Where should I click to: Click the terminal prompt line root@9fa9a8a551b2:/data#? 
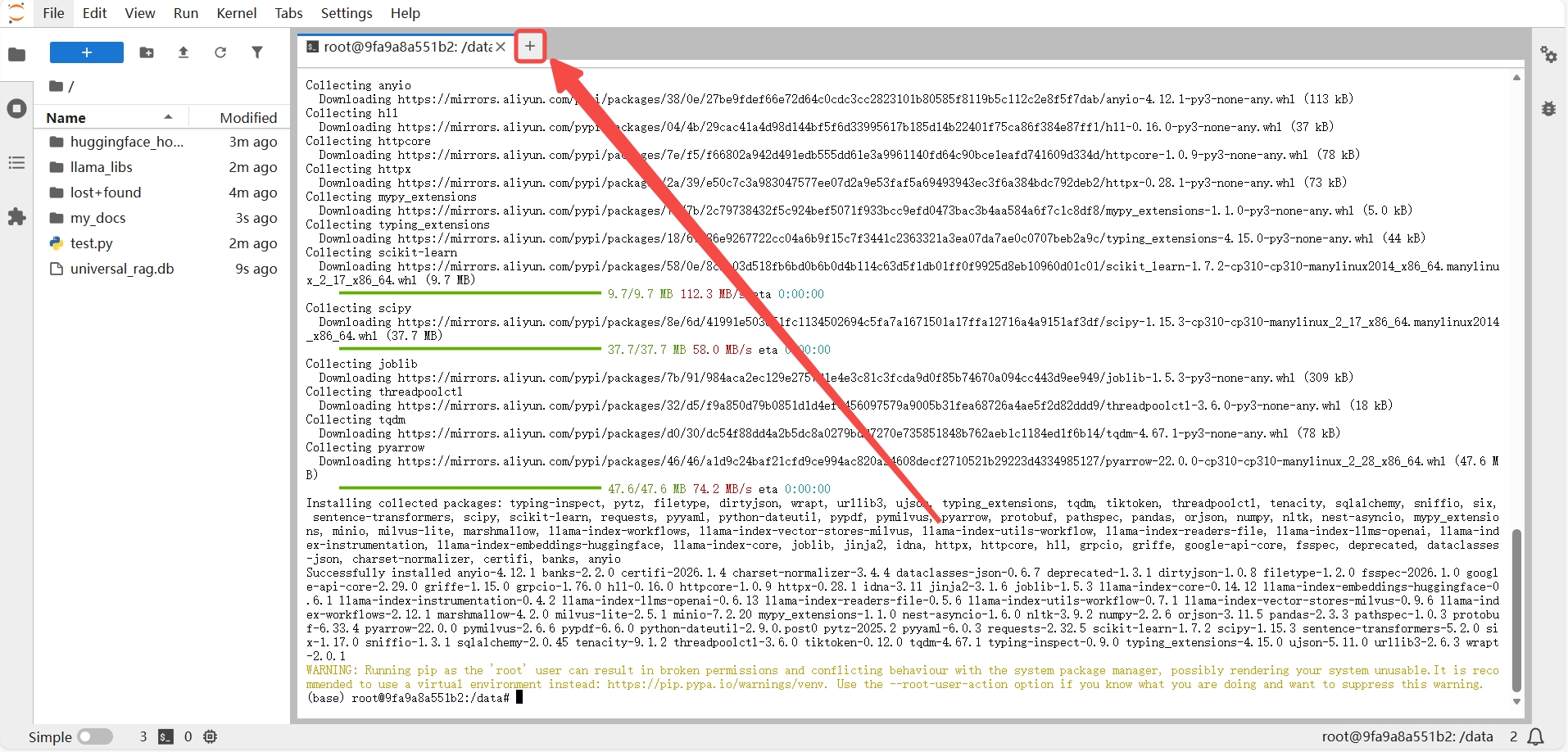pos(408,698)
